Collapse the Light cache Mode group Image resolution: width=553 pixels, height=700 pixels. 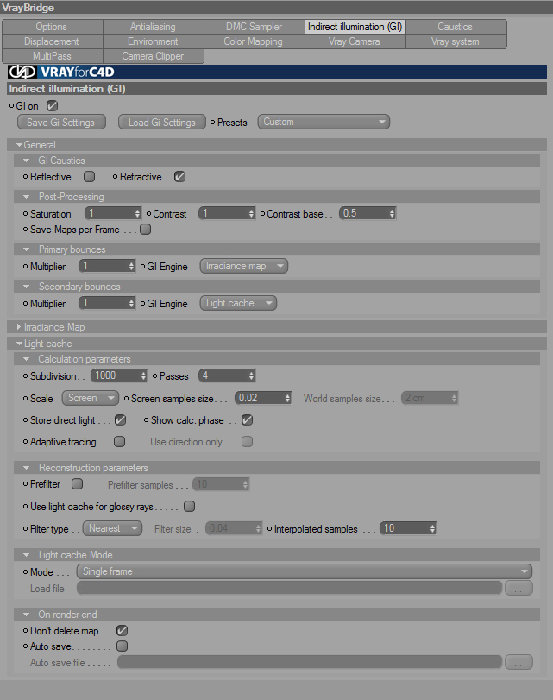click(26, 555)
